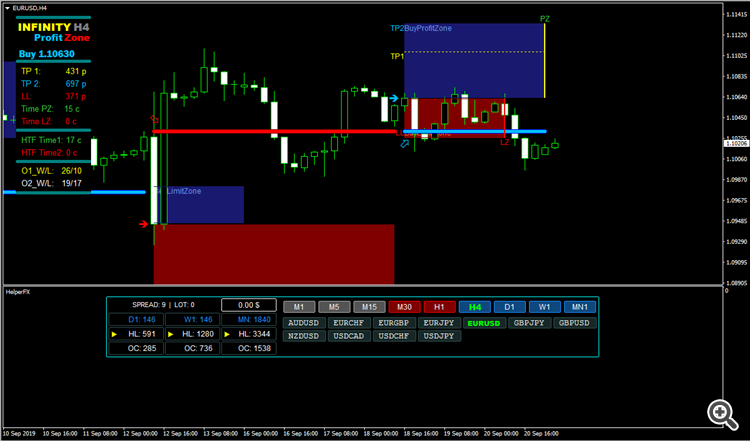
Task: Click the Time LZ: 0 c line
Action: tap(49, 121)
